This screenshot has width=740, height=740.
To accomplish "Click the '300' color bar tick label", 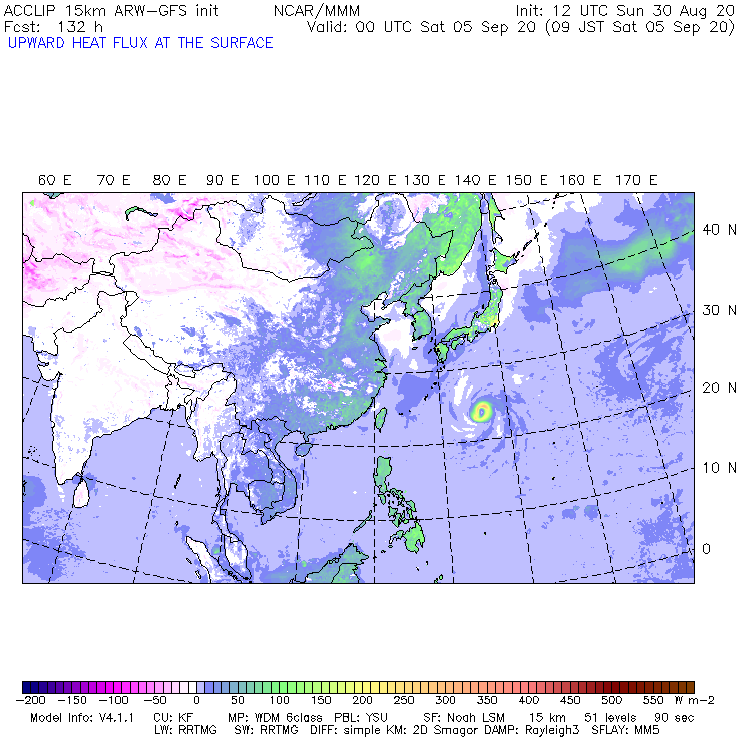I will pyautogui.click(x=446, y=700).
